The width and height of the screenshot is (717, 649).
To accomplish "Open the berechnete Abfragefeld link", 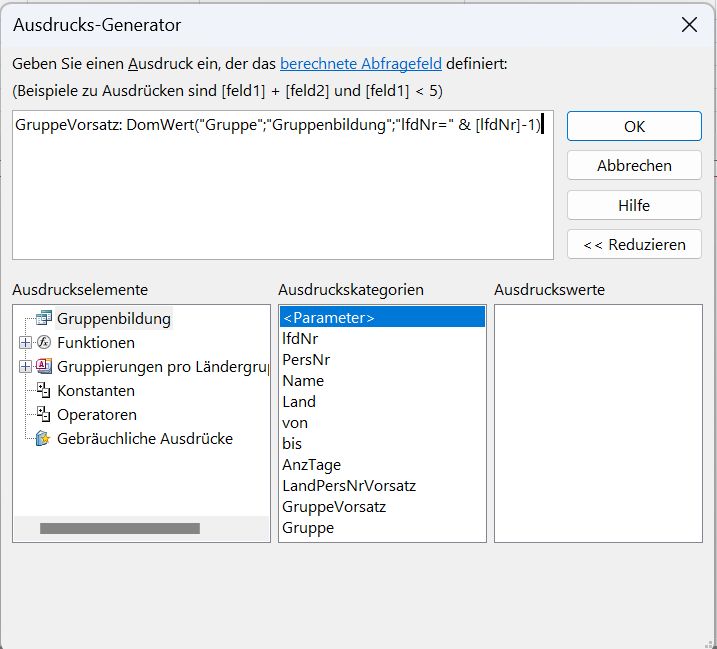I will 361,64.
